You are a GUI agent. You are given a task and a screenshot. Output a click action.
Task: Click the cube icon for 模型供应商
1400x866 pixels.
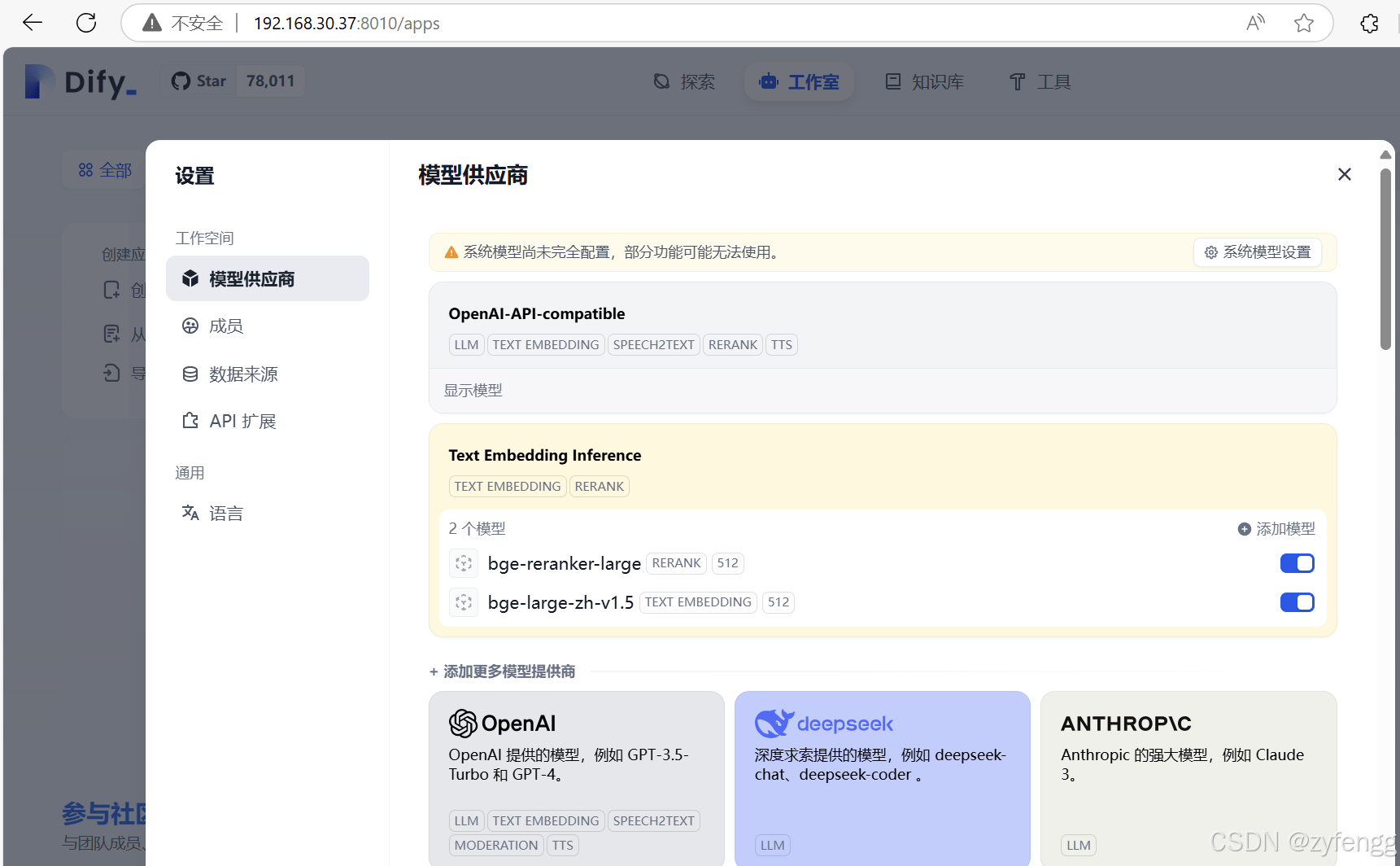[x=190, y=278]
